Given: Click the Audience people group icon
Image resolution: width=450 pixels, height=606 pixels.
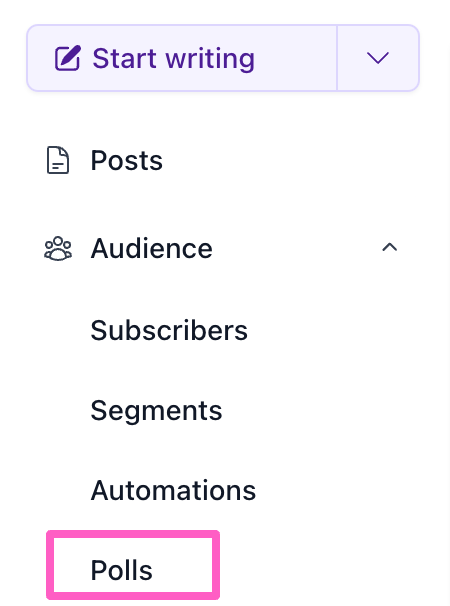Looking at the screenshot, I should coord(58,248).
